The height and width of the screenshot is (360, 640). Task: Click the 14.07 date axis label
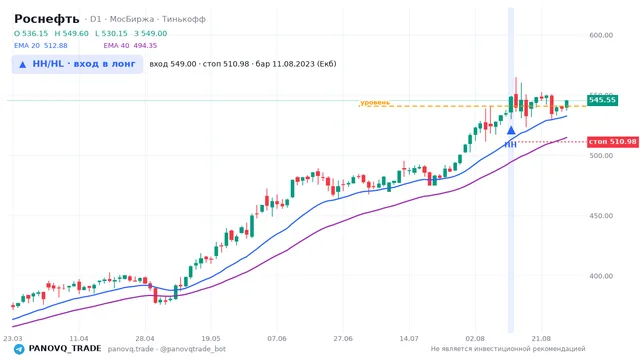tap(409, 339)
